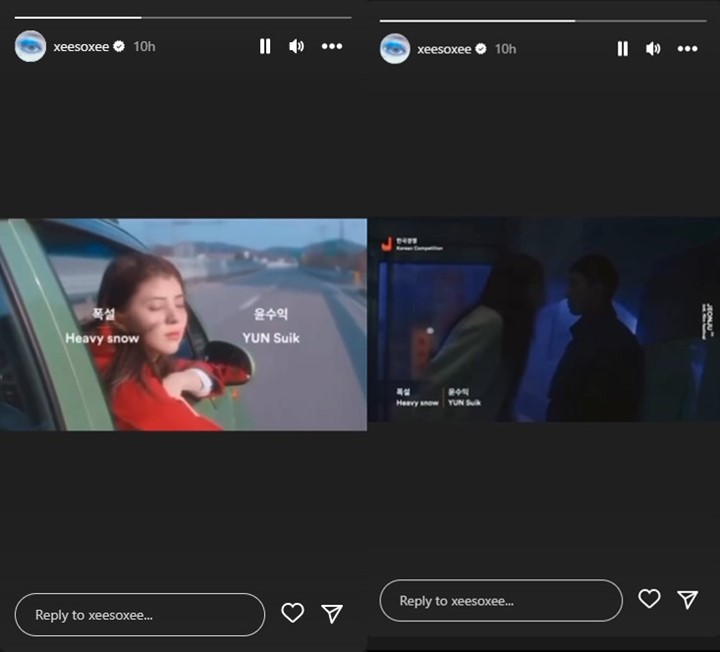Pause the left xeesoxee story
Viewport: 720px width, 652px height.
pyautogui.click(x=265, y=46)
